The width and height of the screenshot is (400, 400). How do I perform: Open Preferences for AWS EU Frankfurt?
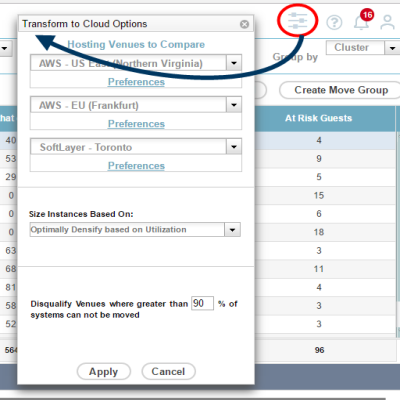pos(136,124)
